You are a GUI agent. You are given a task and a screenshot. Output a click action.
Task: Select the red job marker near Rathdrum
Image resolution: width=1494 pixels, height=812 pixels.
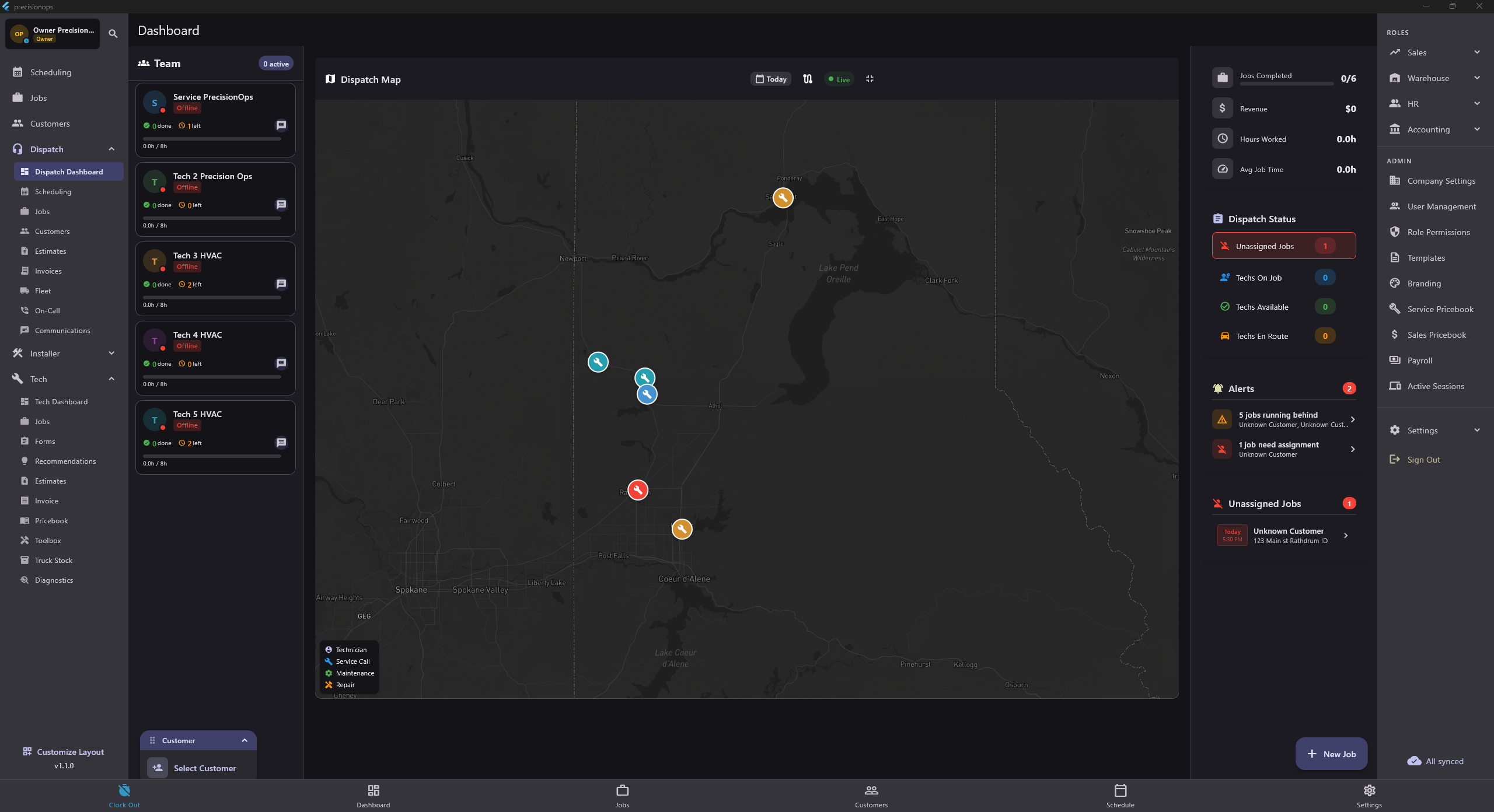point(638,490)
